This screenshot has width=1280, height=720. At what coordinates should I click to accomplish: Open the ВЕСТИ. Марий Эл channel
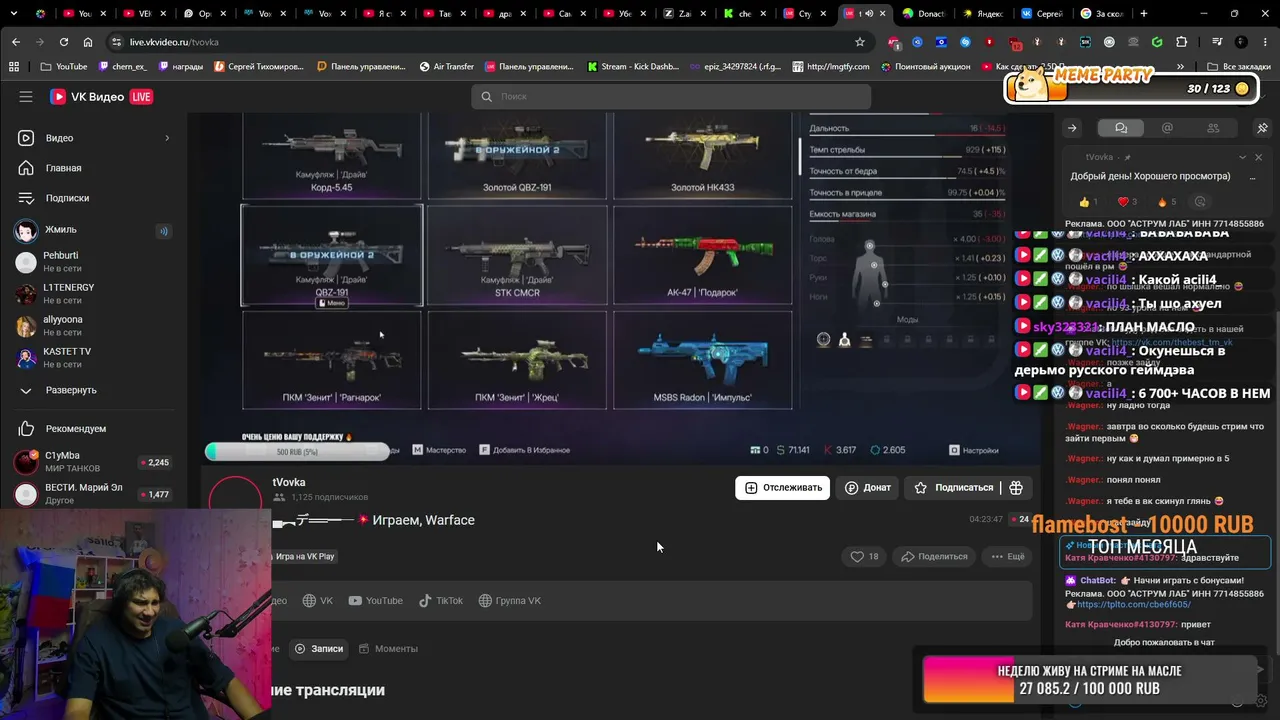pyautogui.click(x=95, y=494)
